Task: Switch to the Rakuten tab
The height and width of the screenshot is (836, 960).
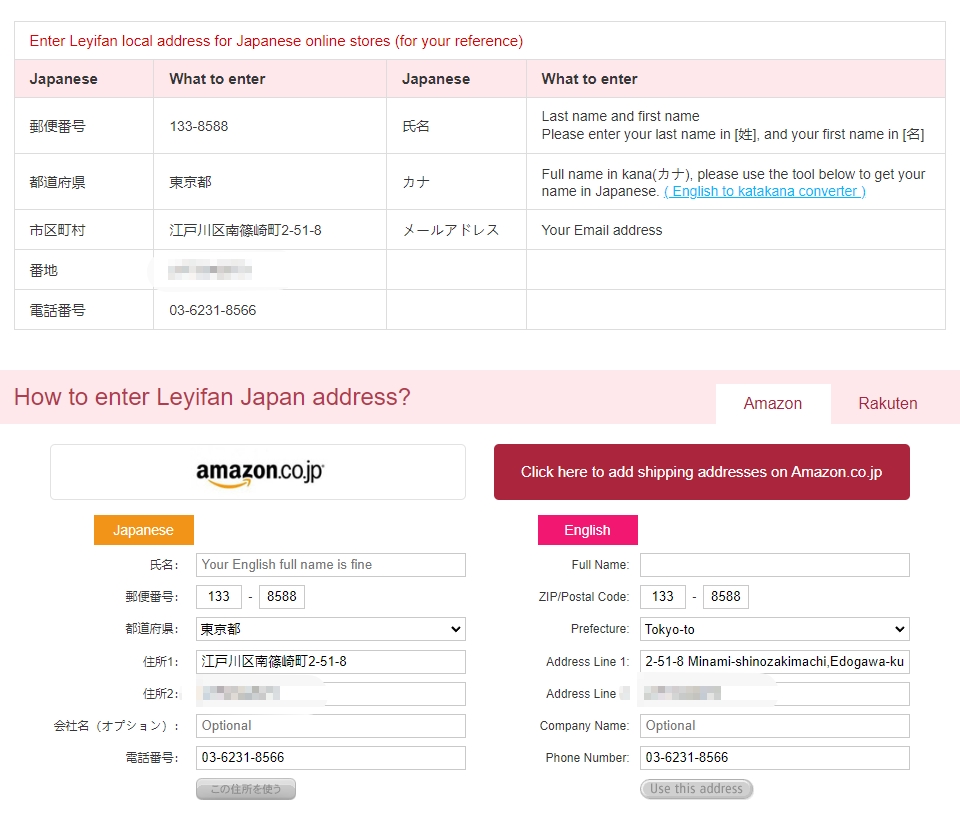Action: (x=888, y=404)
